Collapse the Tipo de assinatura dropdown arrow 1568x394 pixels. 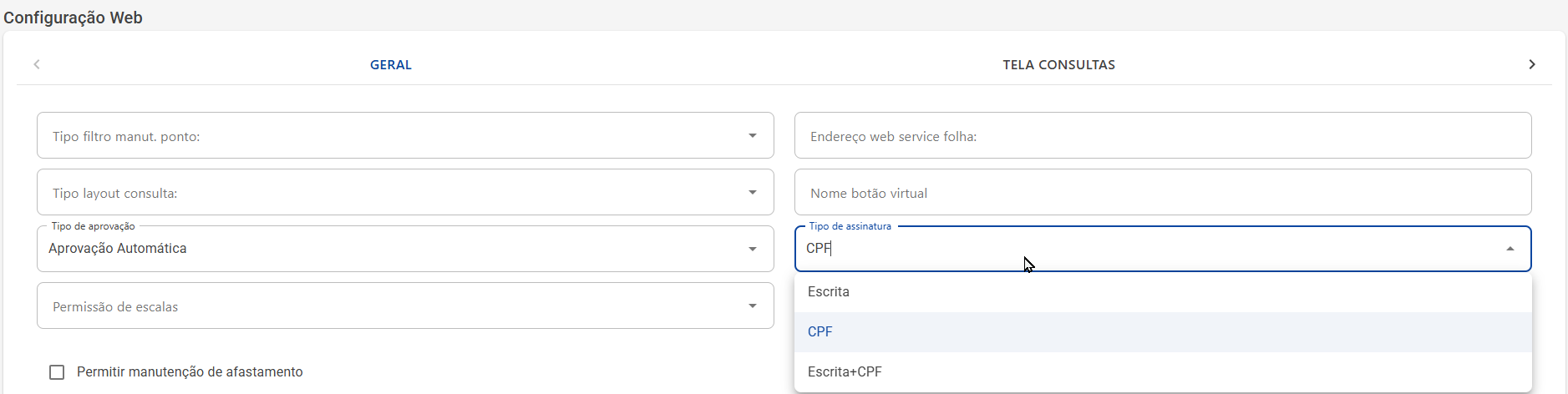1510,249
